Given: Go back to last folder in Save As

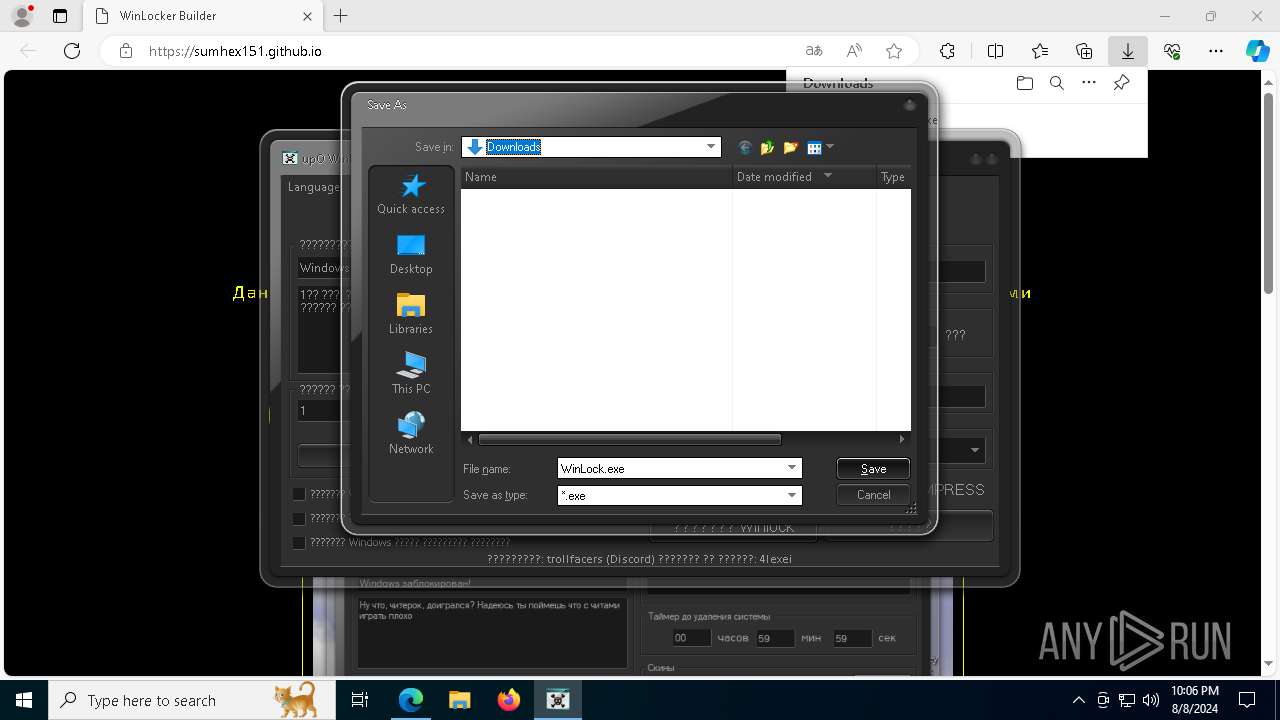Looking at the screenshot, I should [x=744, y=148].
